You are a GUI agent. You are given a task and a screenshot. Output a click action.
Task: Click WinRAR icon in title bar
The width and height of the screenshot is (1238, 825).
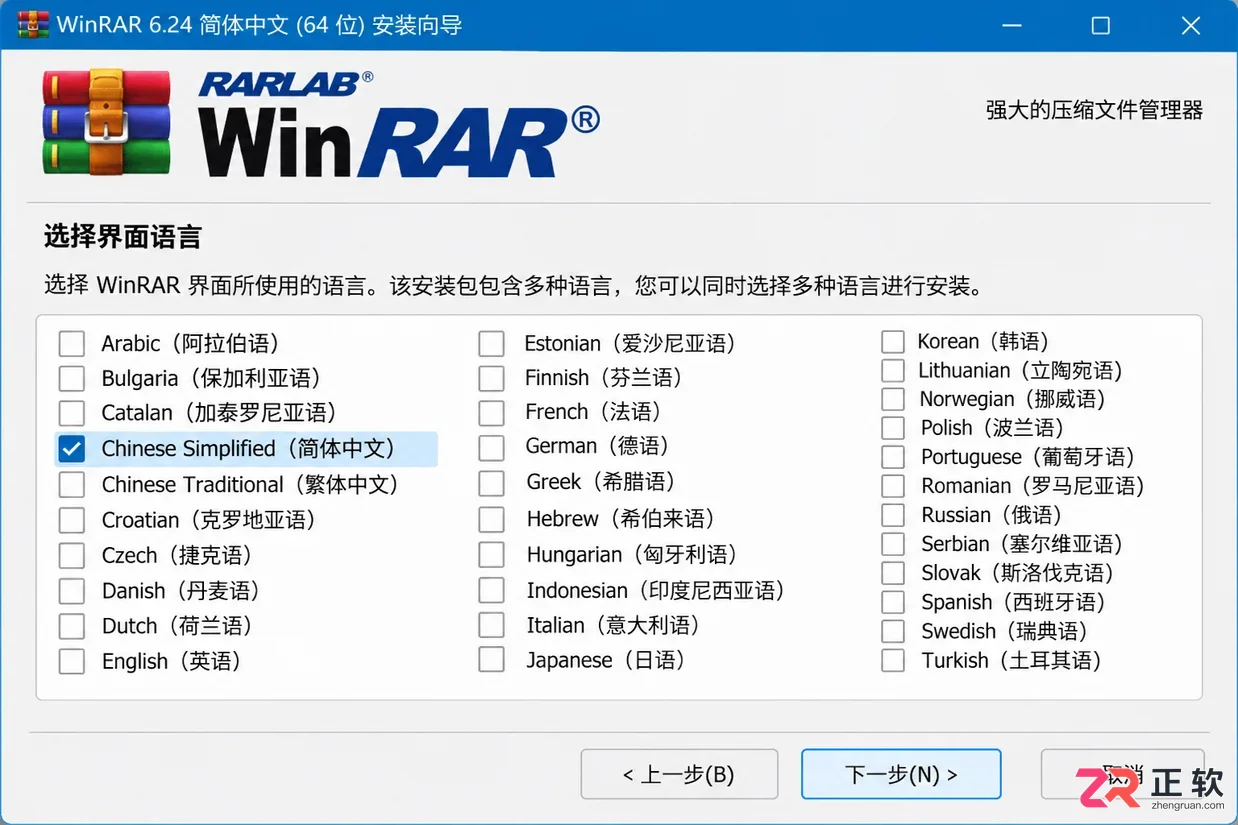[33, 25]
